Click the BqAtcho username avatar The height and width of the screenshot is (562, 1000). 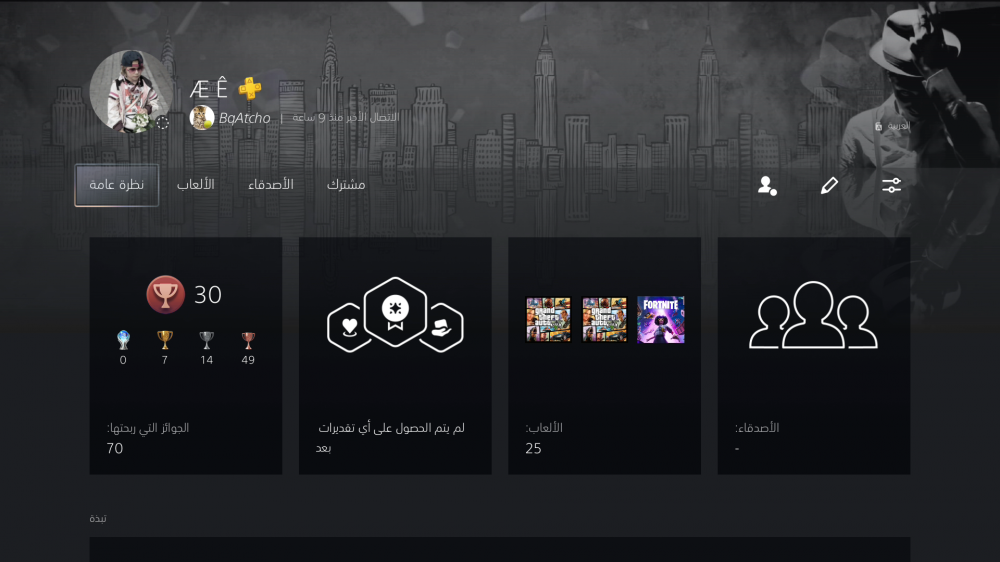pos(202,117)
